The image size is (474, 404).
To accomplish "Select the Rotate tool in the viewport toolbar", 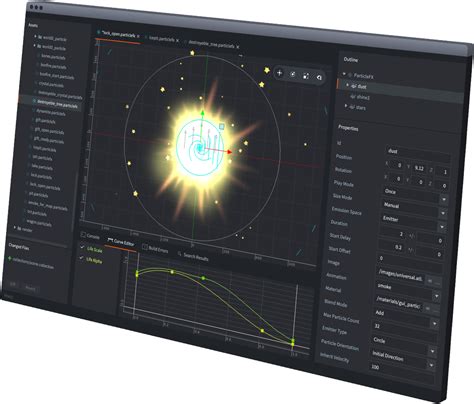I will tap(292, 74).
